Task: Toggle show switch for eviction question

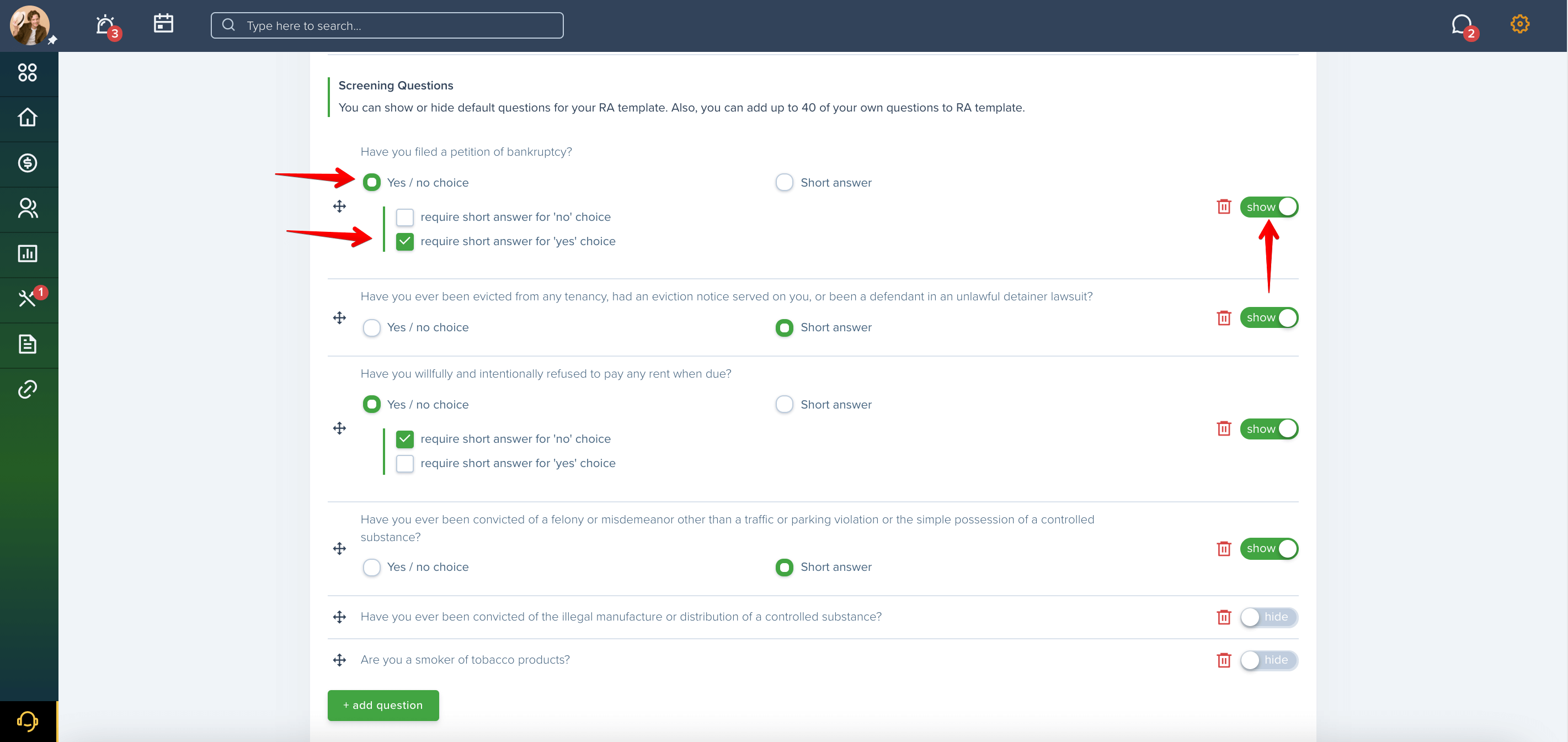Action: [1269, 318]
